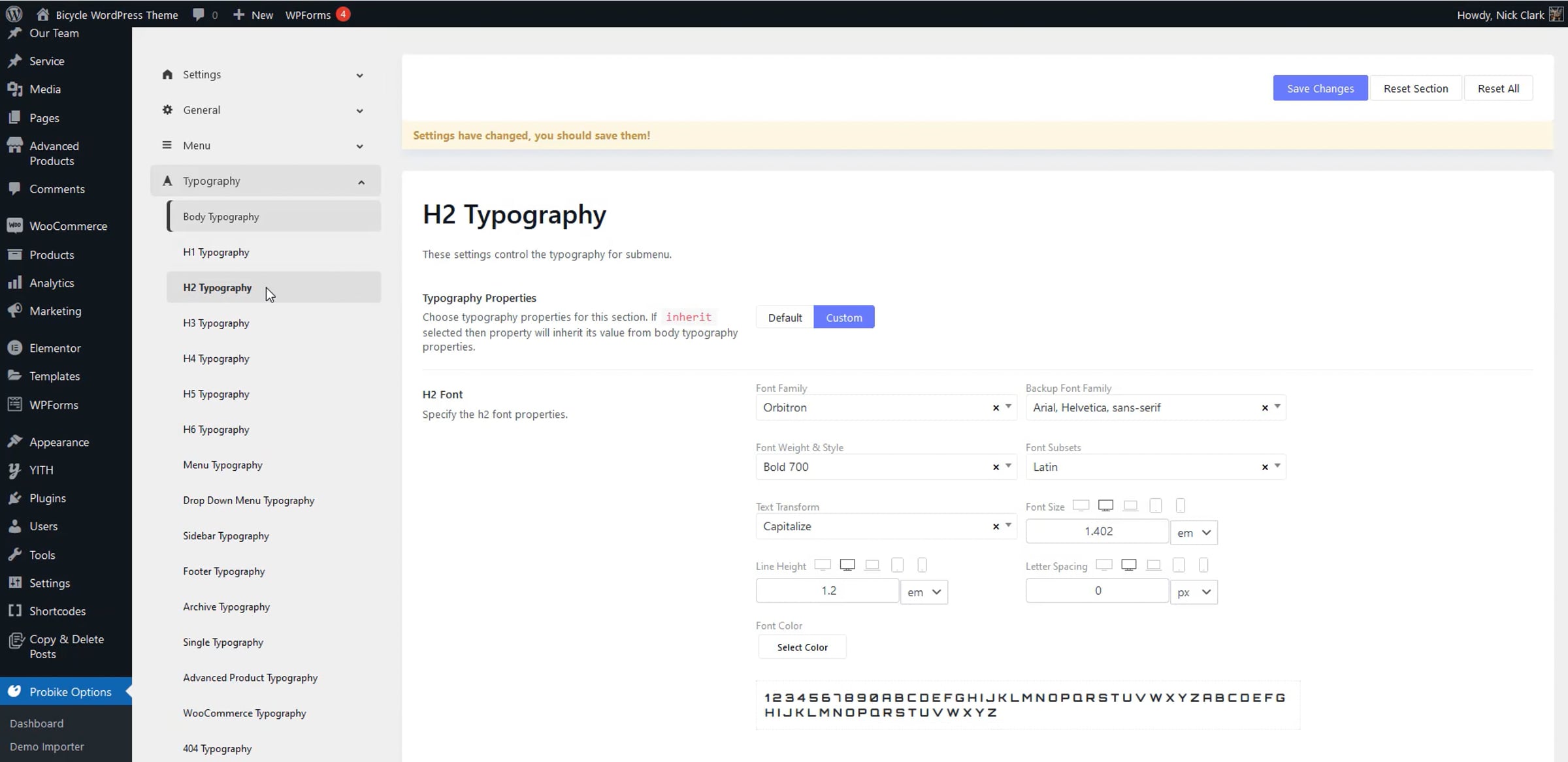Image resolution: width=1568 pixels, height=762 pixels.
Task: Click the comments bubble icon in admin bar
Action: pyautogui.click(x=199, y=14)
